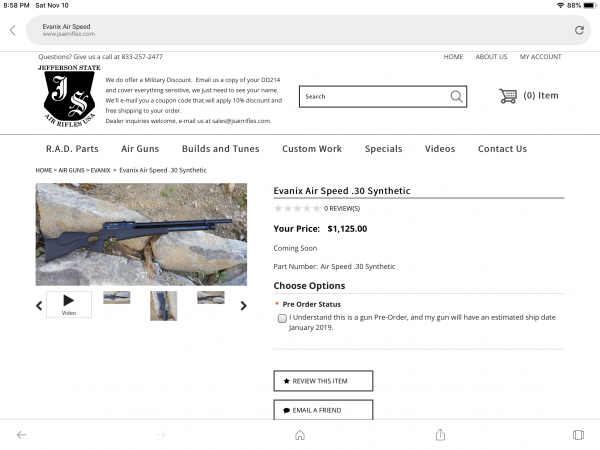Click the star rating icons
The height and width of the screenshot is (450, 600).
(297, 209)
